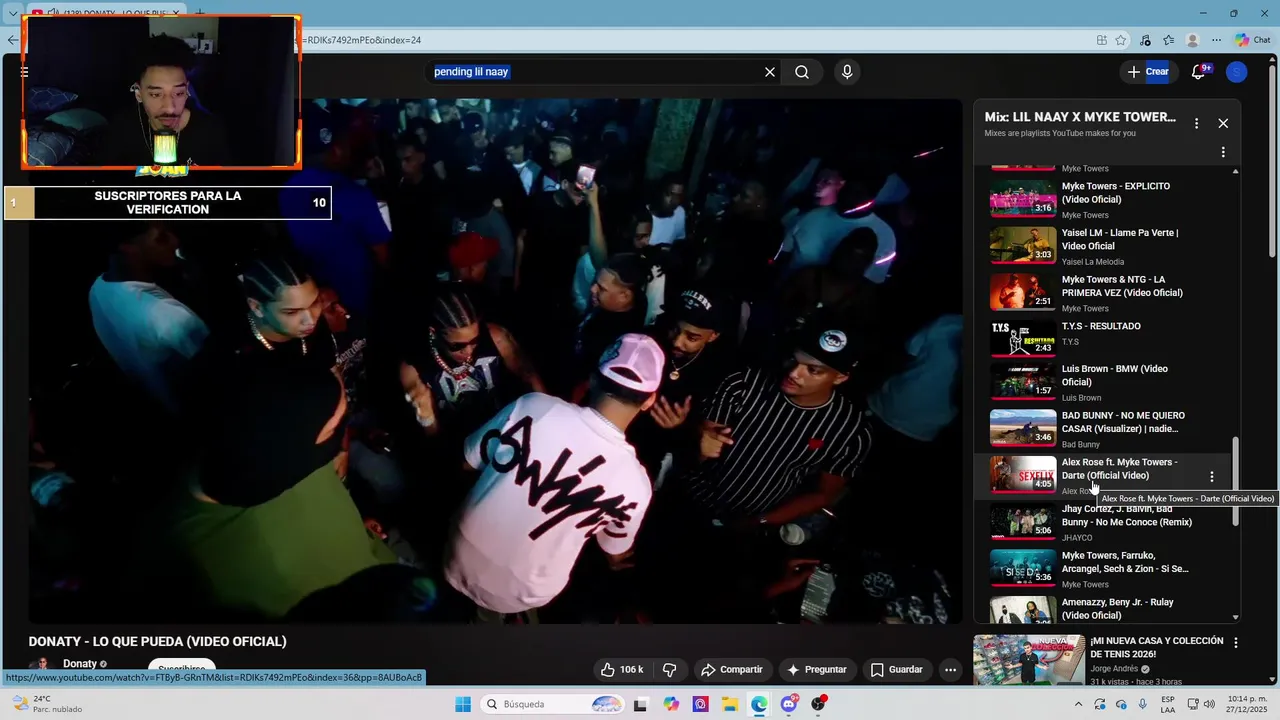Screen dimensions: 1280x720
Task: Open the options below the Mix header
Action: pyautogui.click(x=1223, y=152)
